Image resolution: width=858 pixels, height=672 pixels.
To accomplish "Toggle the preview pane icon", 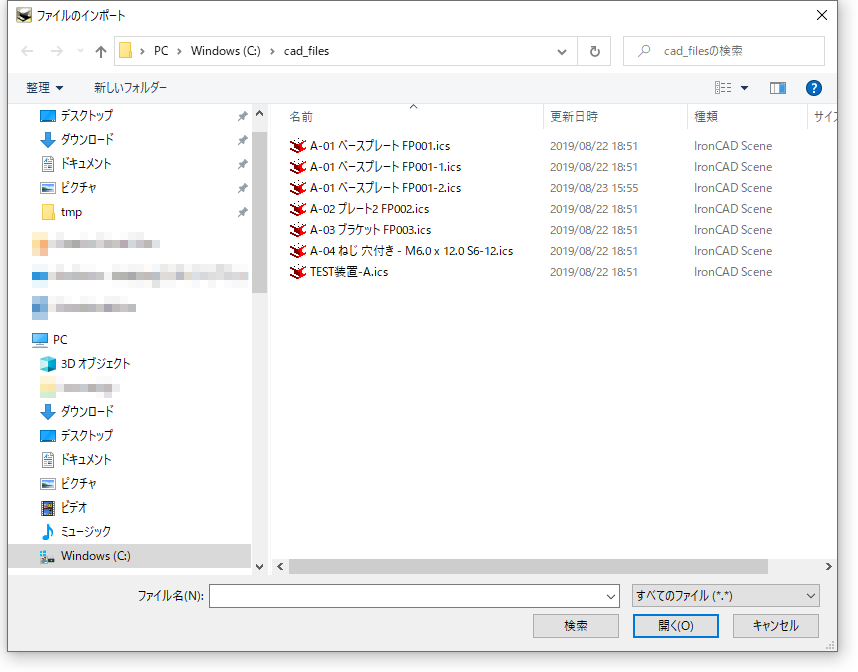I will point(777,88).
